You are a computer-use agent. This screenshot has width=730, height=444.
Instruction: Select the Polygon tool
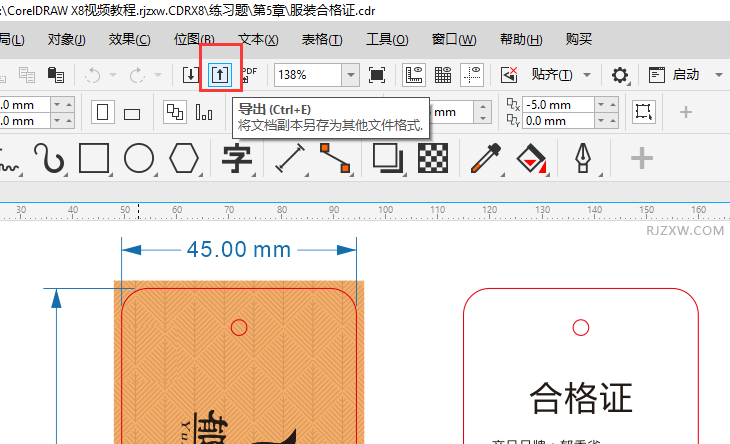184,159
